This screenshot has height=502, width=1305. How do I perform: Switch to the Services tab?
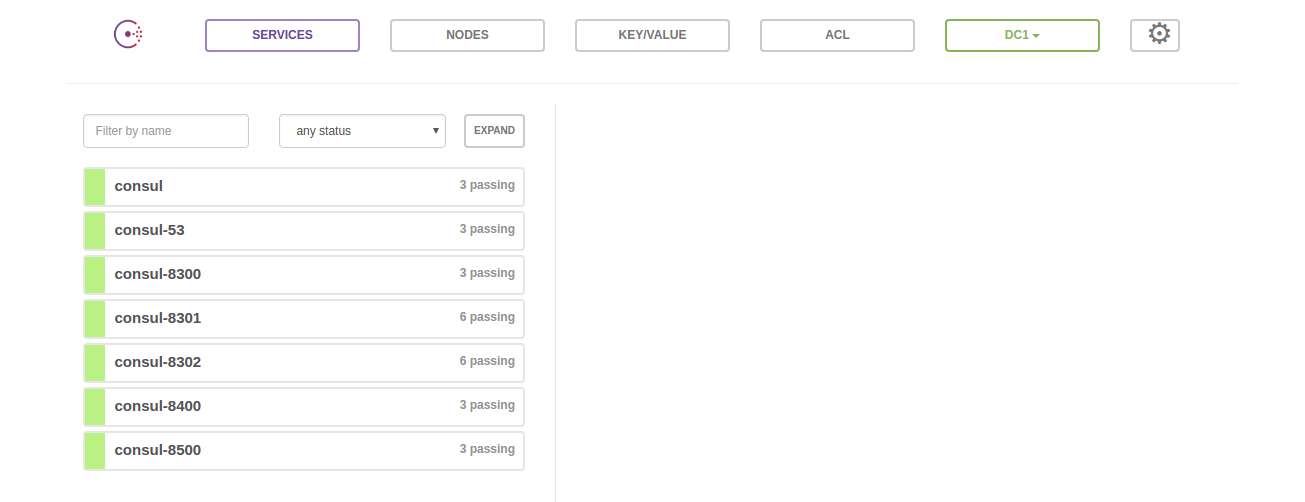282,35
